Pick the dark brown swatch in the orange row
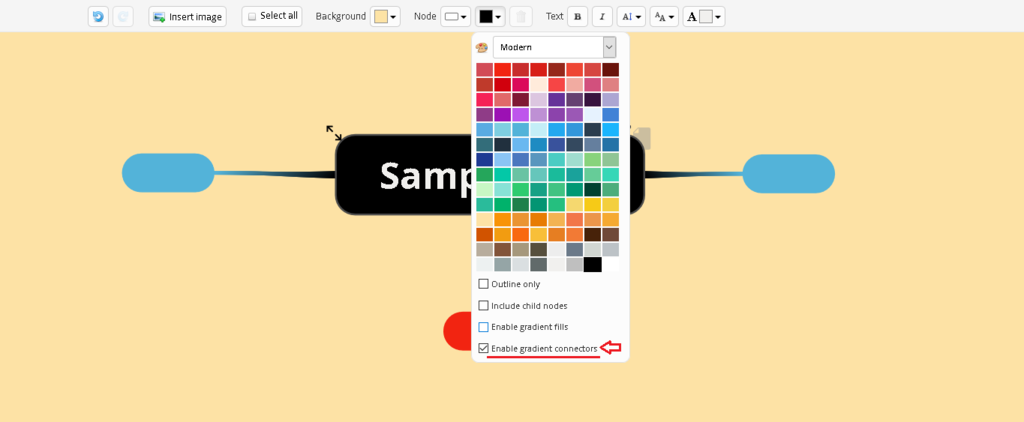The image size is (1024, 422). tap(592, 235)
